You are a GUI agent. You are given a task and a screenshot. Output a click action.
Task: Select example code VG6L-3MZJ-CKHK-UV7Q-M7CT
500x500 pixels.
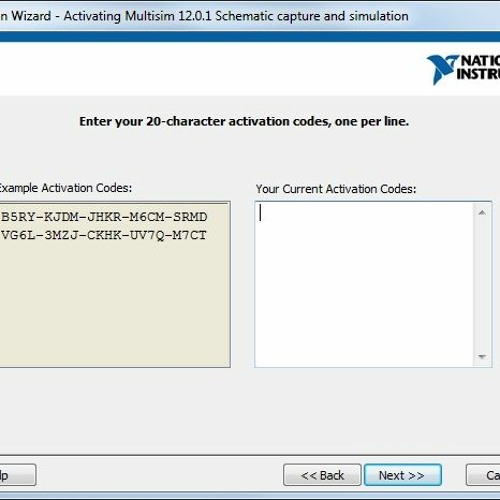[x=104, y=235]
